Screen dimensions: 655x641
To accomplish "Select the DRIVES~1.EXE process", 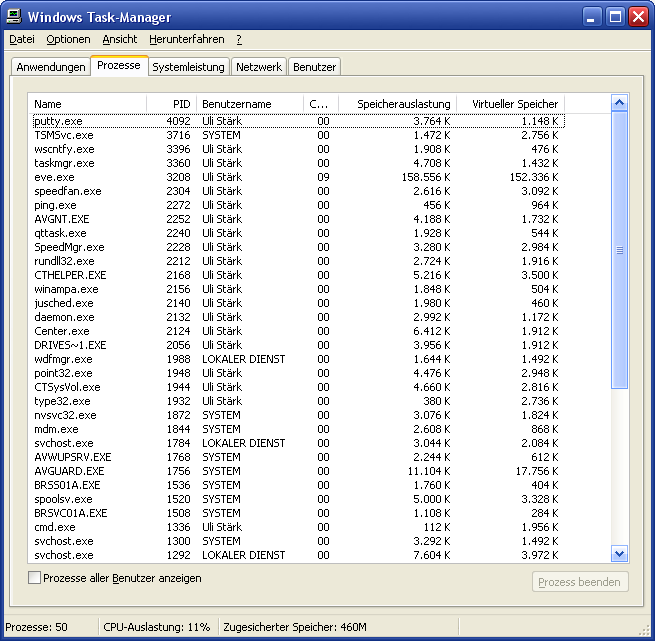I will (298, 345).
